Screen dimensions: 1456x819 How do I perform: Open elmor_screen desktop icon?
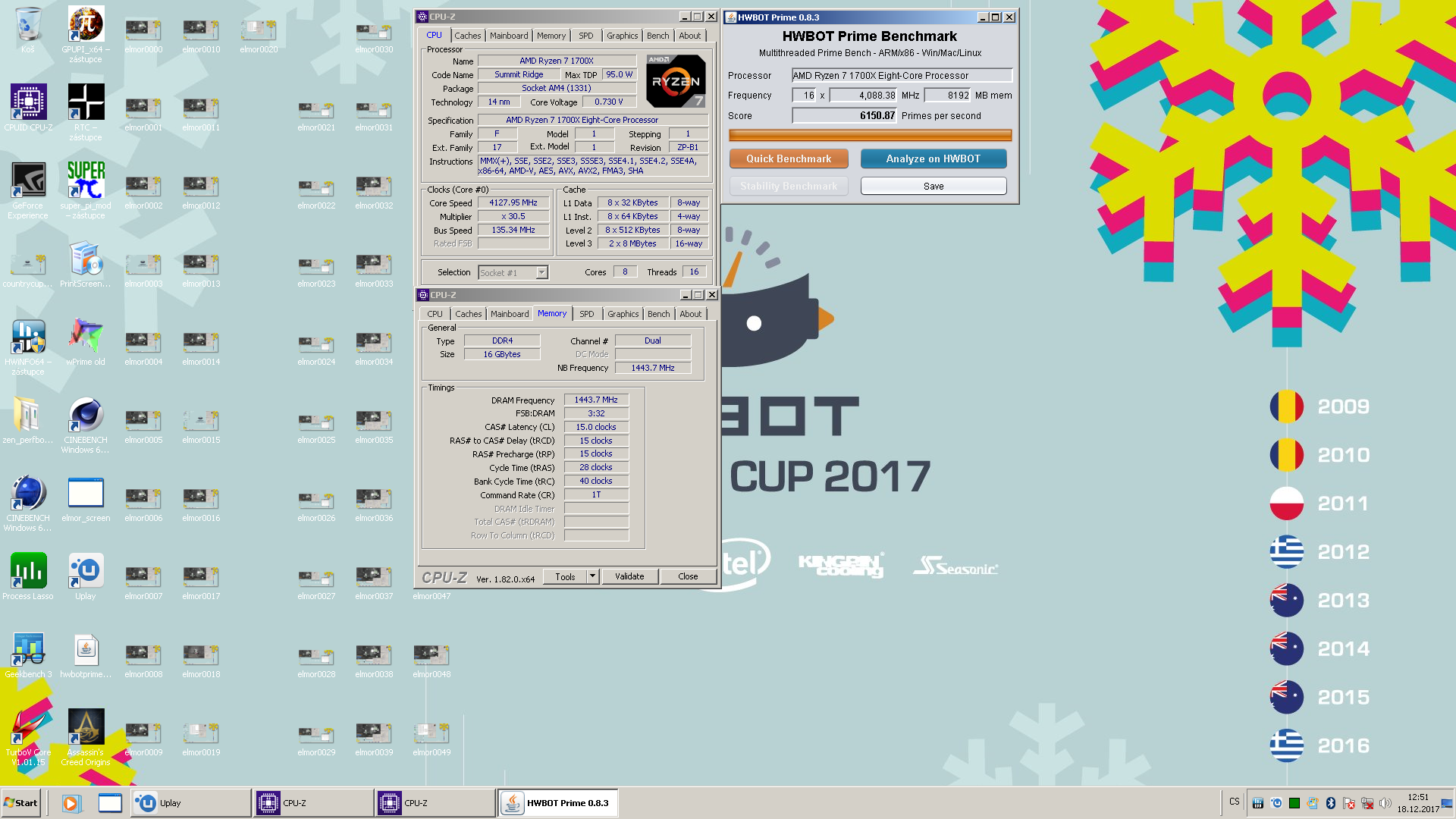coord(86,499)
